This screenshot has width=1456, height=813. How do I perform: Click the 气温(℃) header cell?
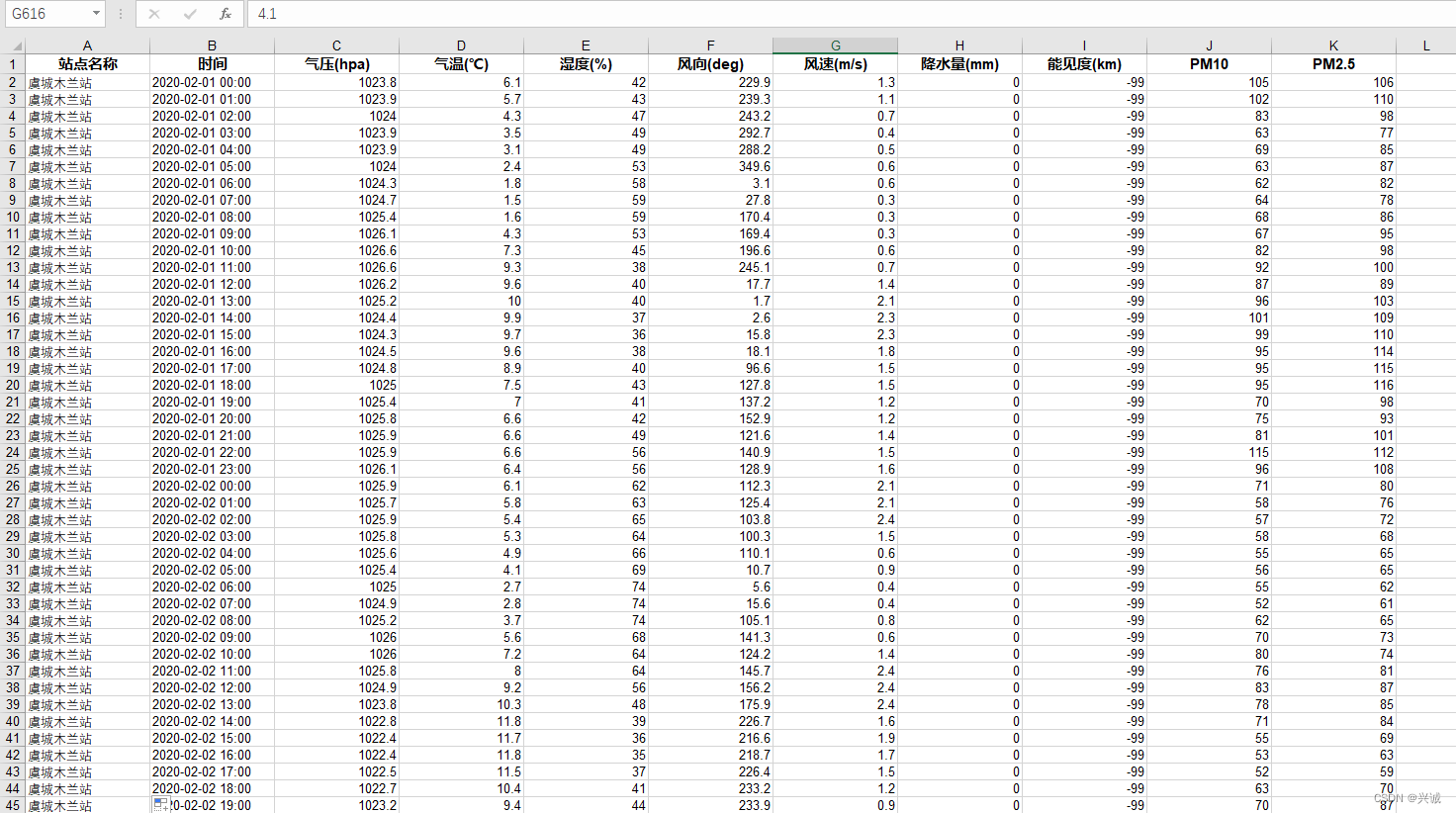461,64
